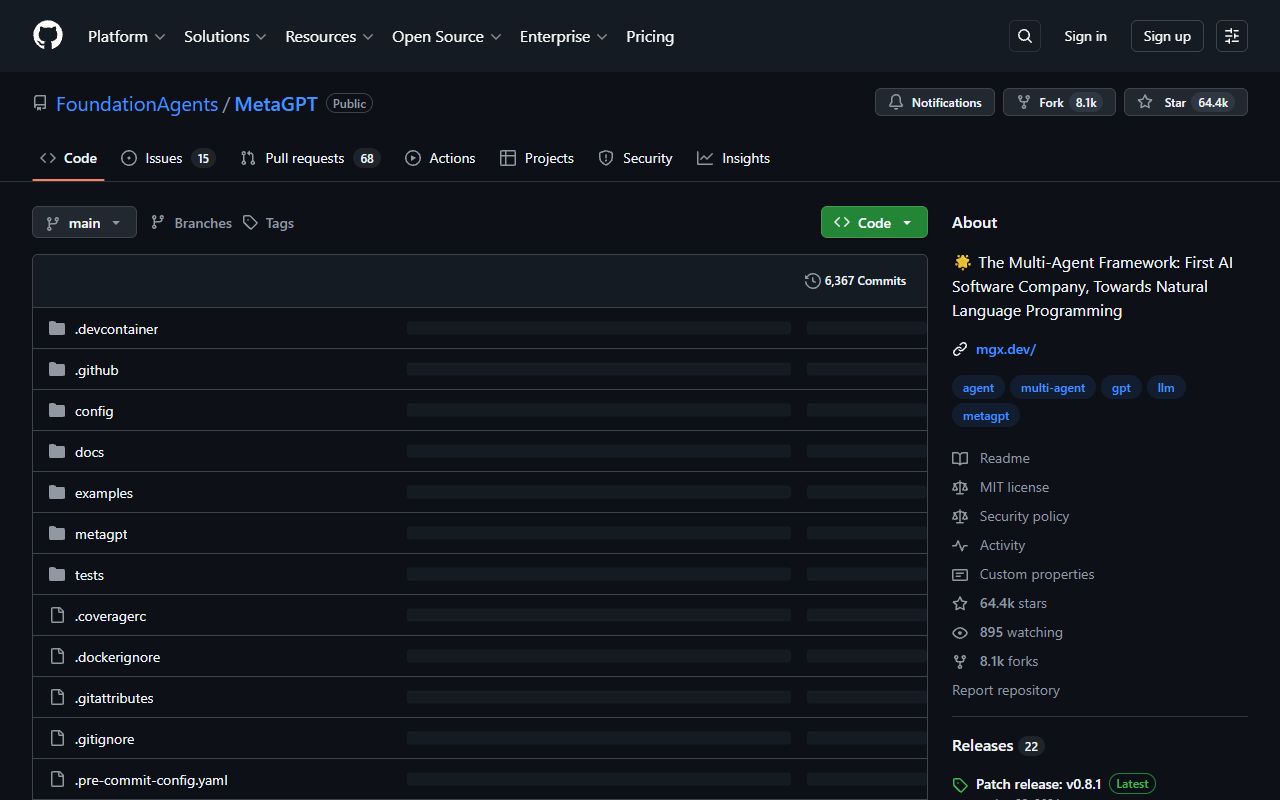
Task: Click the Sign up button
Action: 1166,36
